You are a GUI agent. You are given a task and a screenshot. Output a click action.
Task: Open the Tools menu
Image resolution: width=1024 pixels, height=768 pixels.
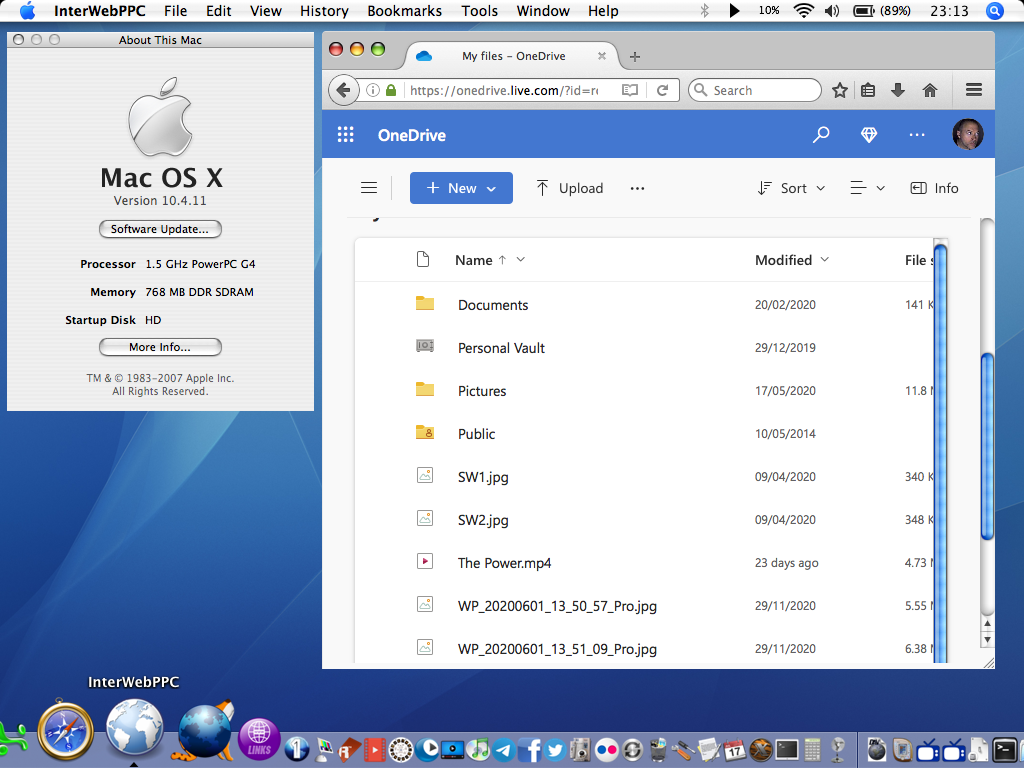(479, 11)
